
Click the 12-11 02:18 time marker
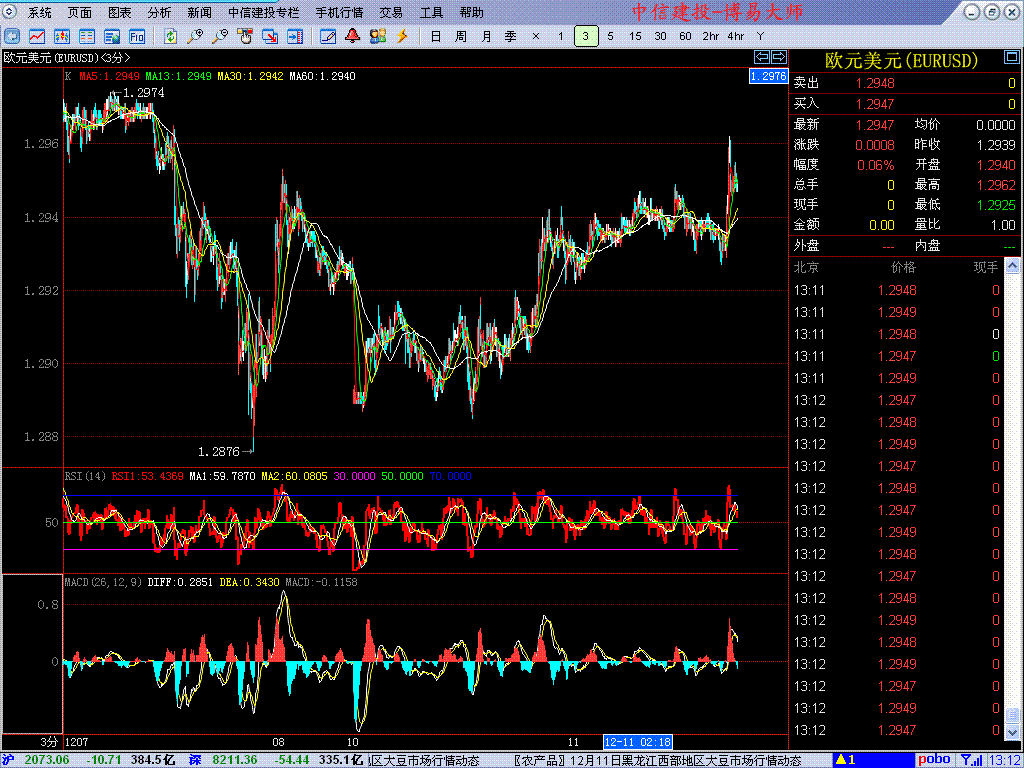[637, 743]
